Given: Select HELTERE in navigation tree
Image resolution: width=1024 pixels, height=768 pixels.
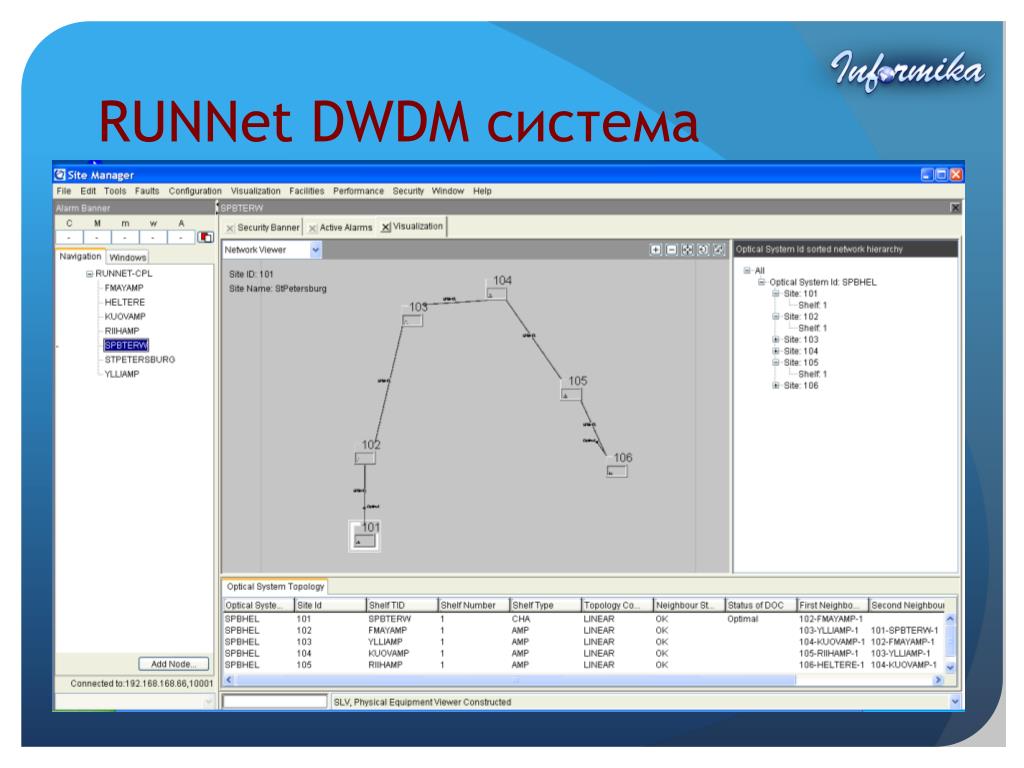Looking at the screenshot, I should [x=125, y=302].
